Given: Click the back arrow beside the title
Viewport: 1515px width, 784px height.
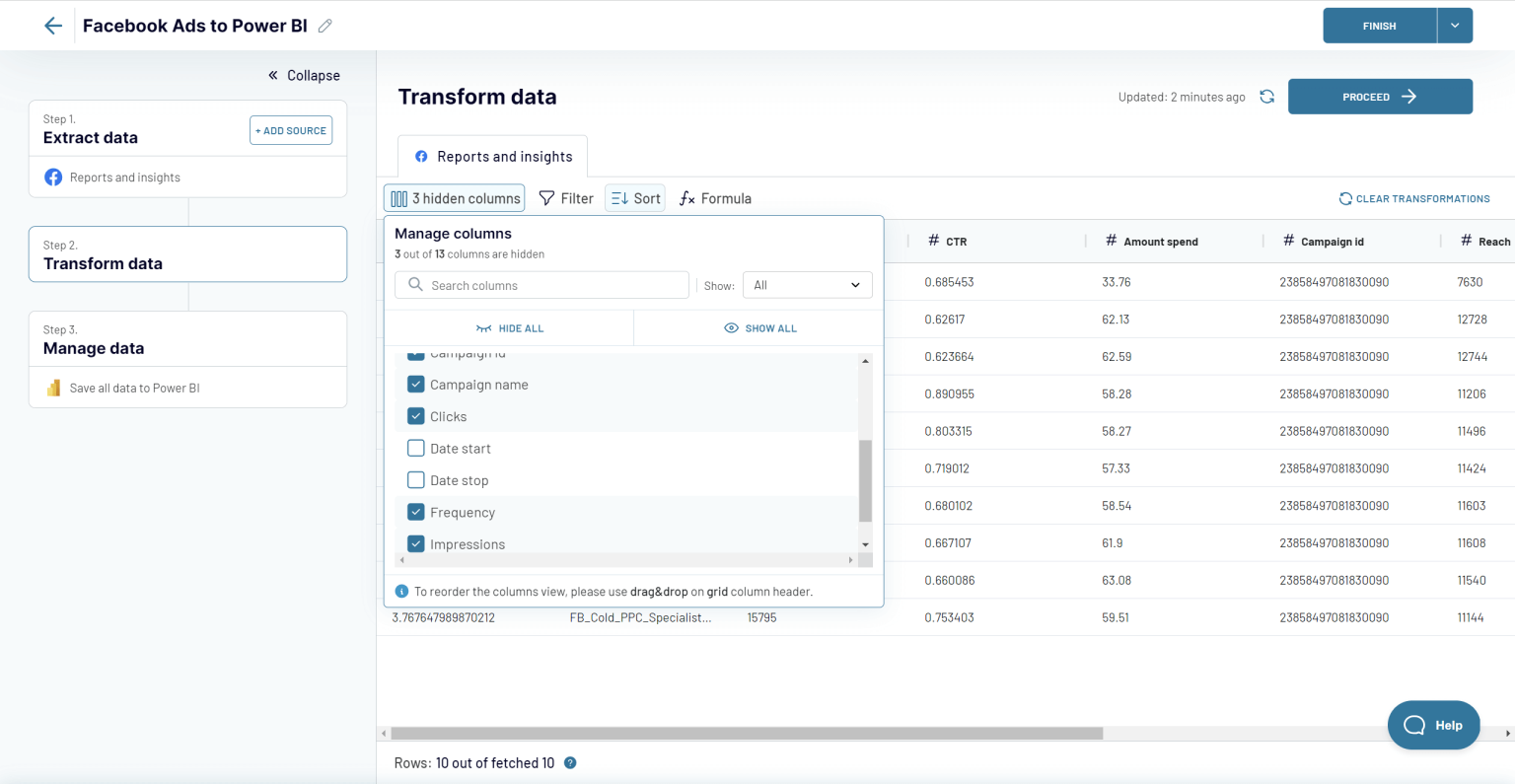Looking at the screenshot, I should tap(52, 25).
